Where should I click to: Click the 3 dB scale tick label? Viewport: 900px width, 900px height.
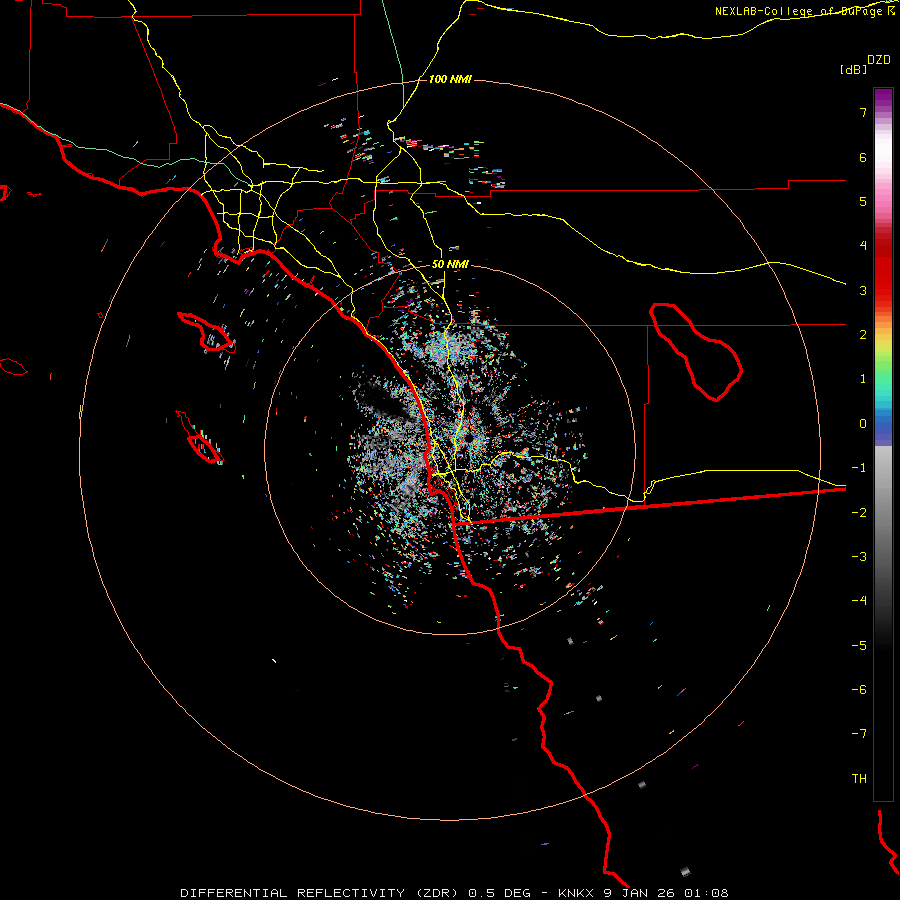coord(863,290)
